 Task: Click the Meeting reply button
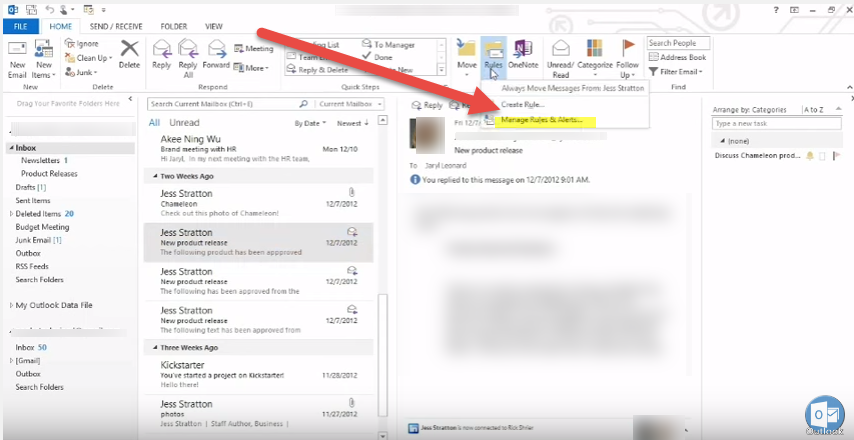tap(253, 48)
